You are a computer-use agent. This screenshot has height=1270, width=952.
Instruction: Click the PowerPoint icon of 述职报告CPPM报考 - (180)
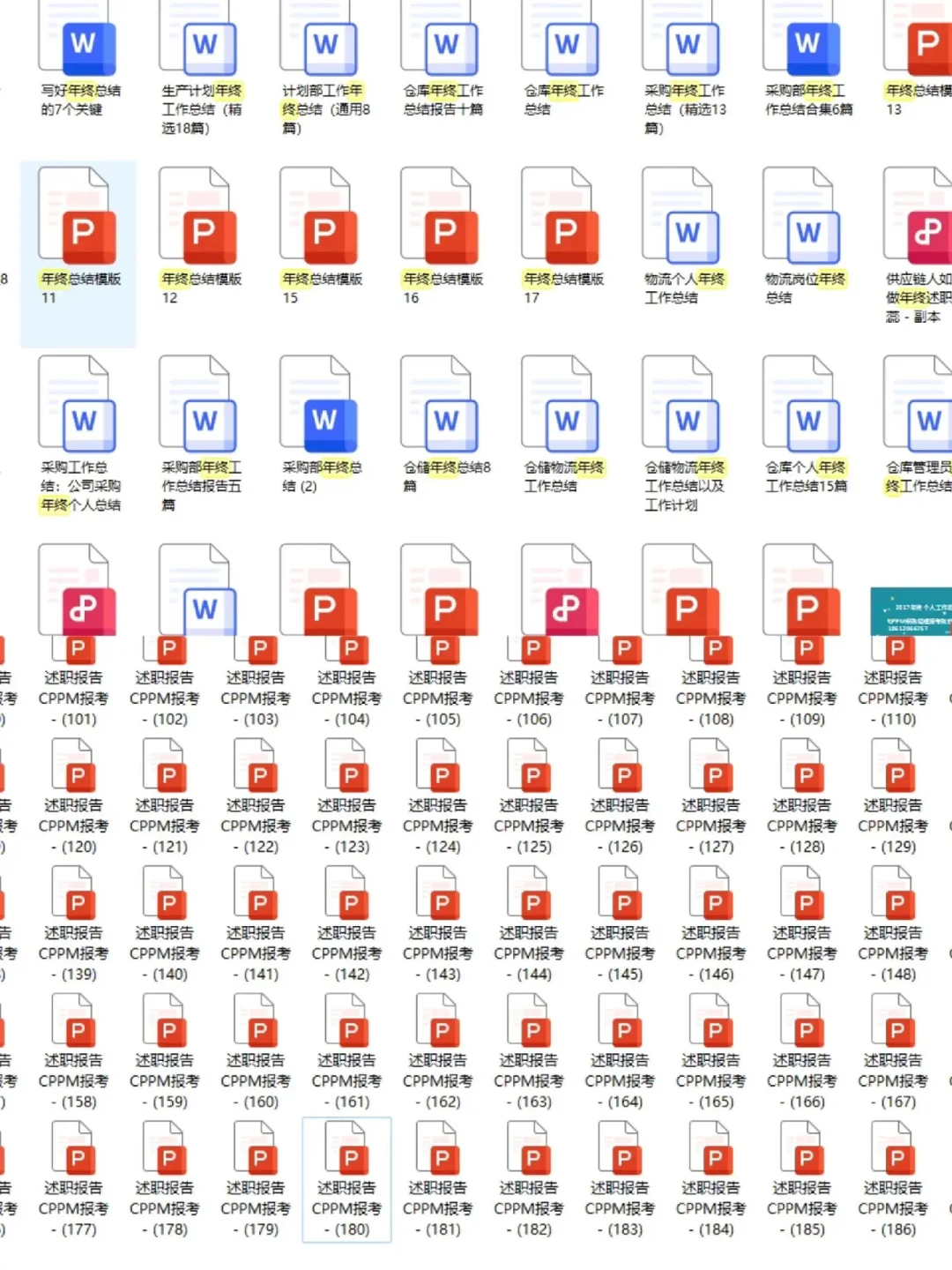click(346, 1147)
